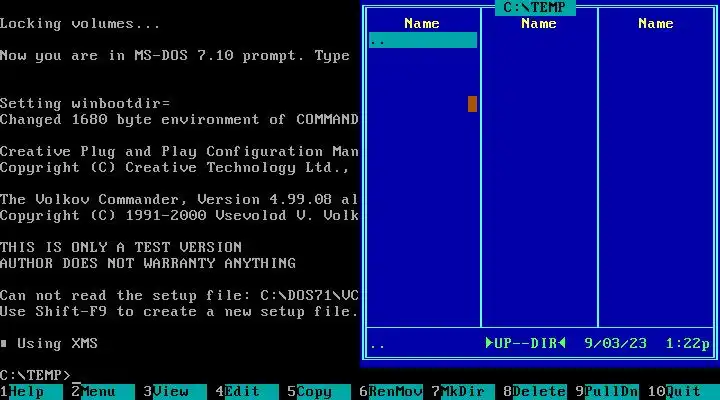Click the 'Use Shift-F9 to create' line
The image size is (720, 400).
[179, 311]
